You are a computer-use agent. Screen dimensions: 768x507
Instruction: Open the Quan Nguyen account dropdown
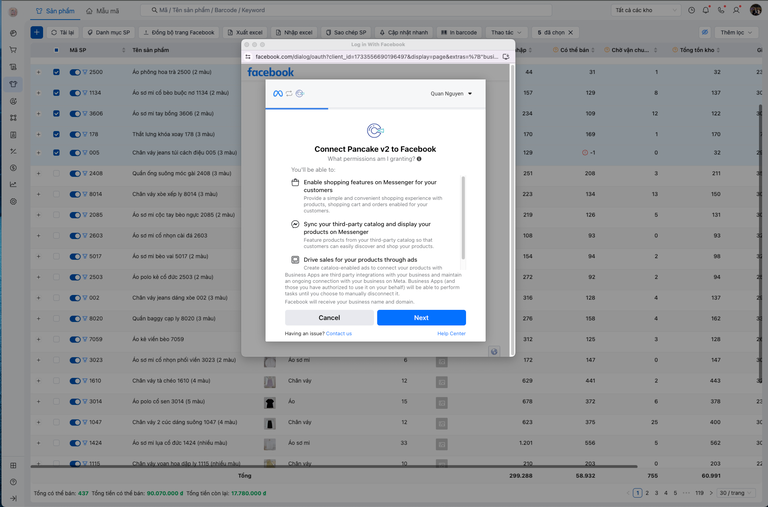[444, 94]
